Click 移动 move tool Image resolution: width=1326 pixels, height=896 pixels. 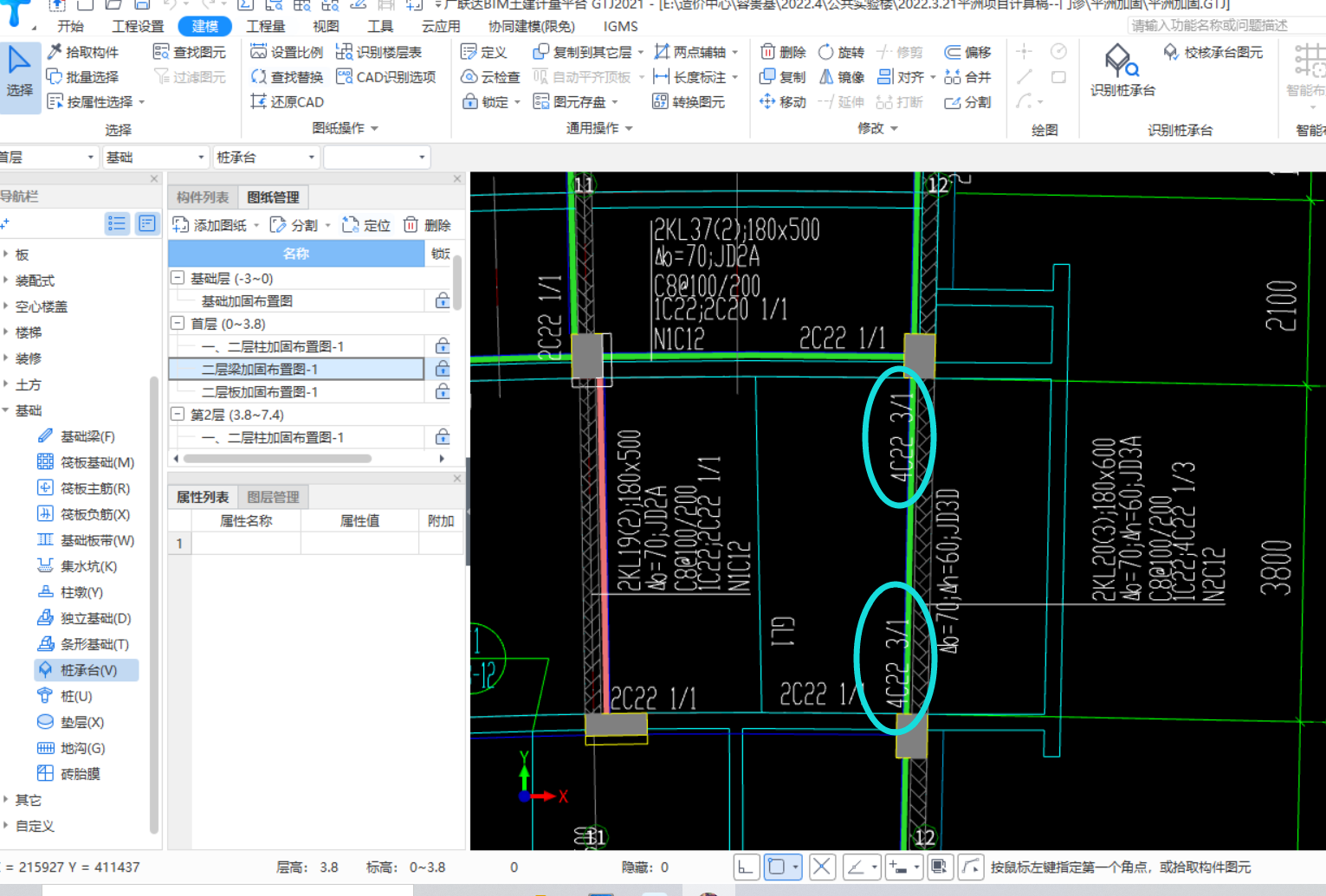coord(783,102)
